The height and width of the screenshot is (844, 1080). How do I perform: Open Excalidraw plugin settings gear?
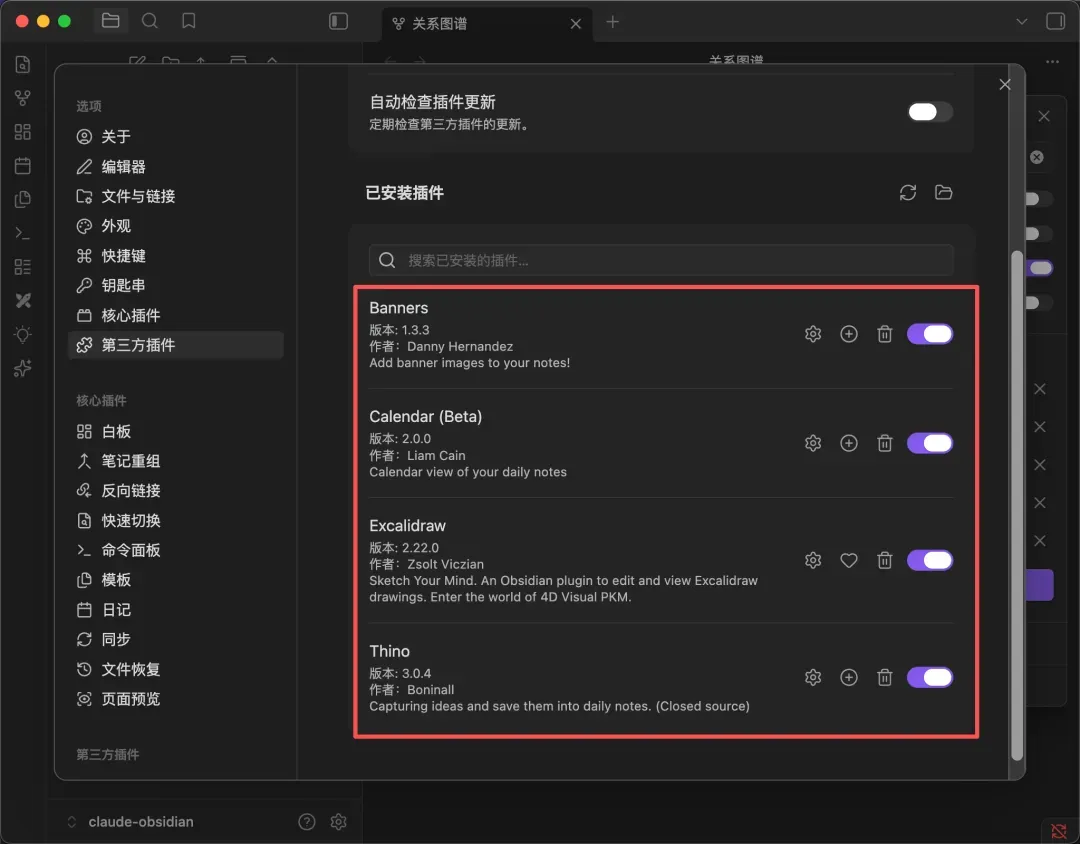[813, 560]
